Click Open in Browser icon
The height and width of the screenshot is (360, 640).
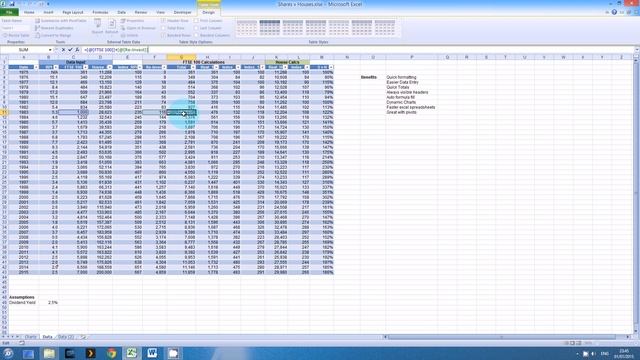tap(123, 28)
